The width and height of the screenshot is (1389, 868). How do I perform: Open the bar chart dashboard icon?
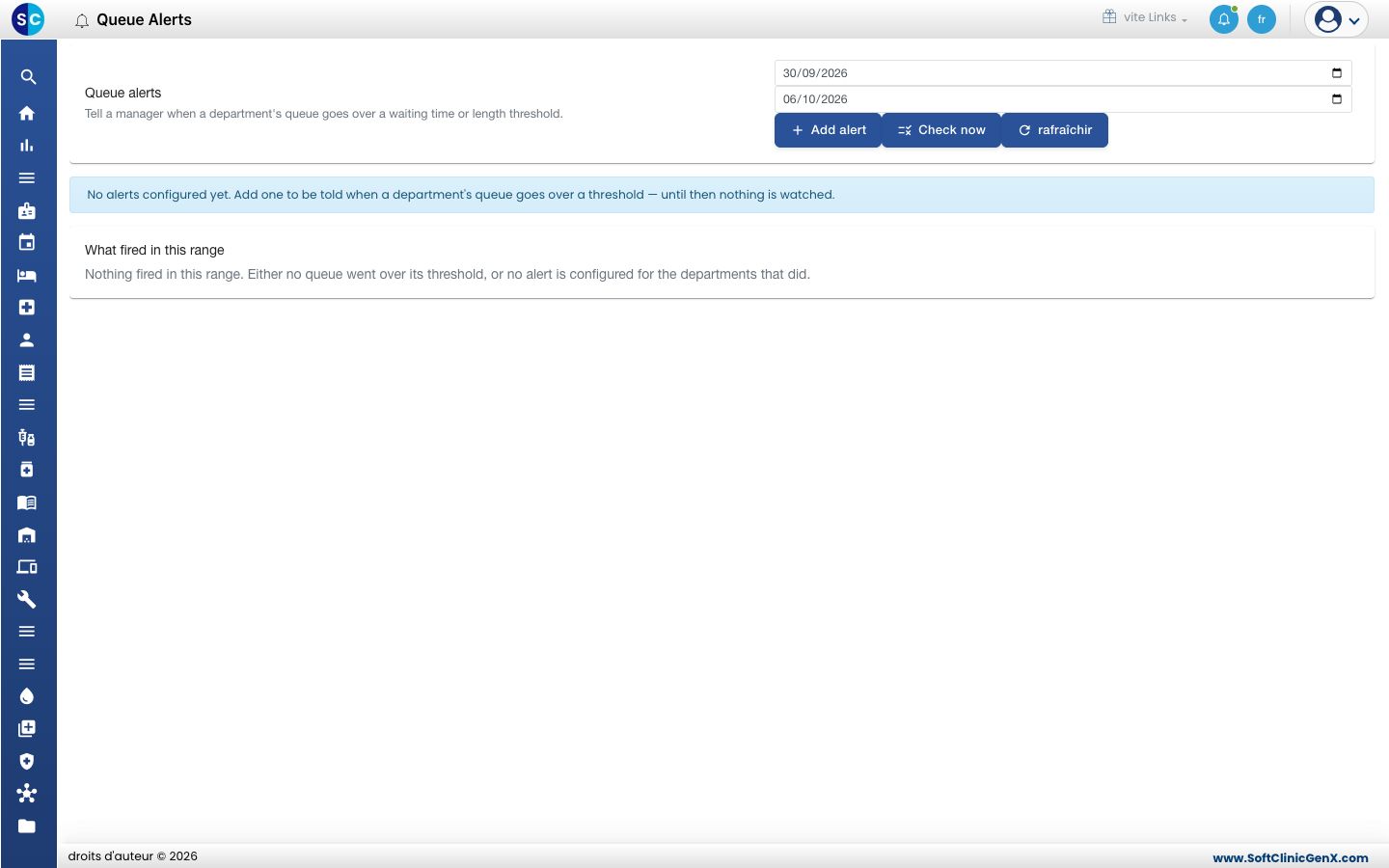(27, 146)
